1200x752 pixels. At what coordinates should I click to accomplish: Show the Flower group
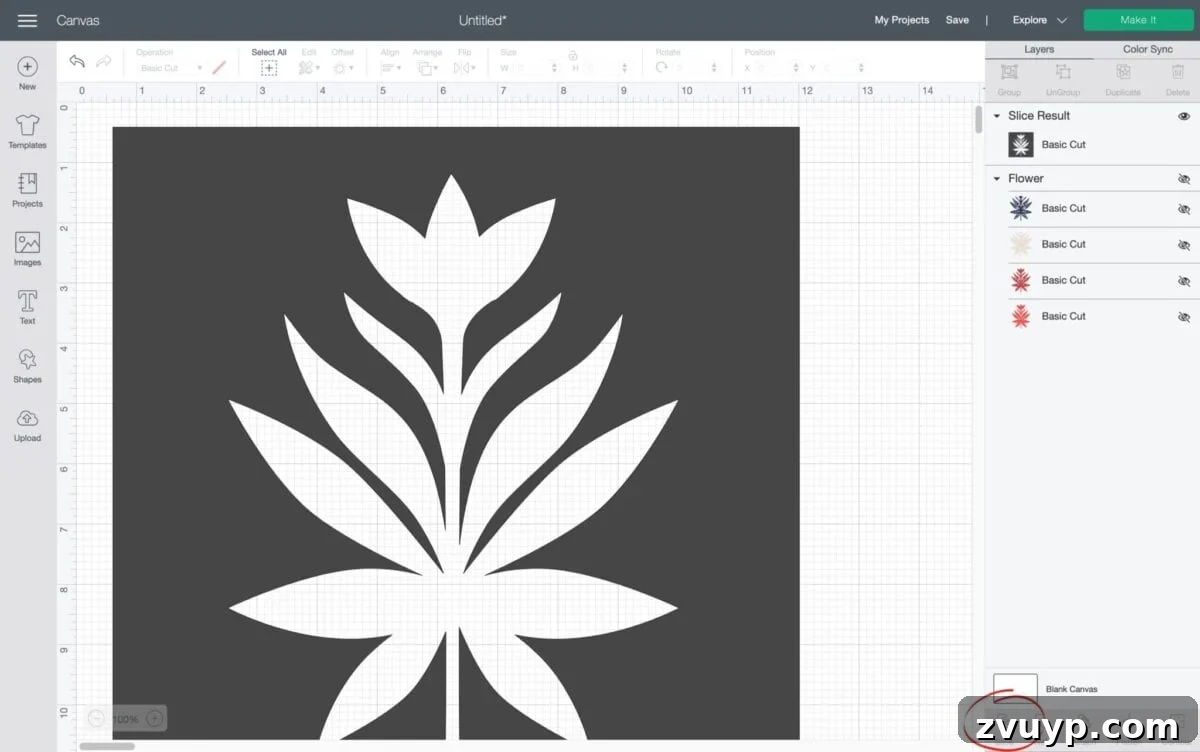[1184, 179]
